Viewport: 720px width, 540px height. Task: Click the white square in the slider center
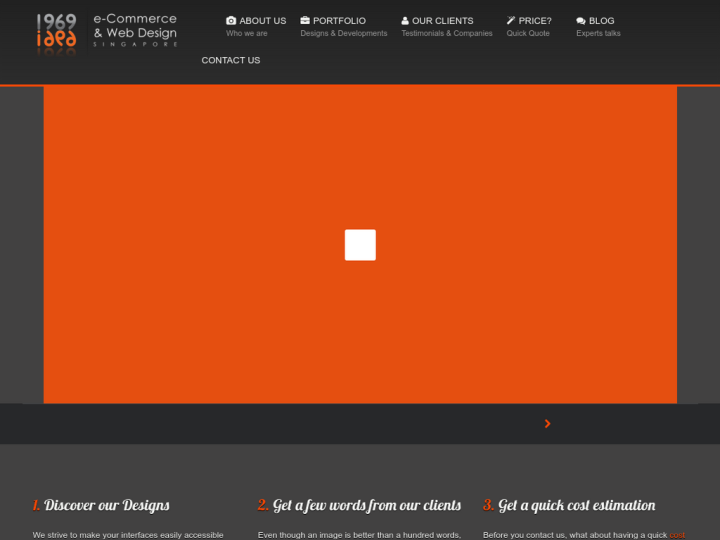point(360,245)
